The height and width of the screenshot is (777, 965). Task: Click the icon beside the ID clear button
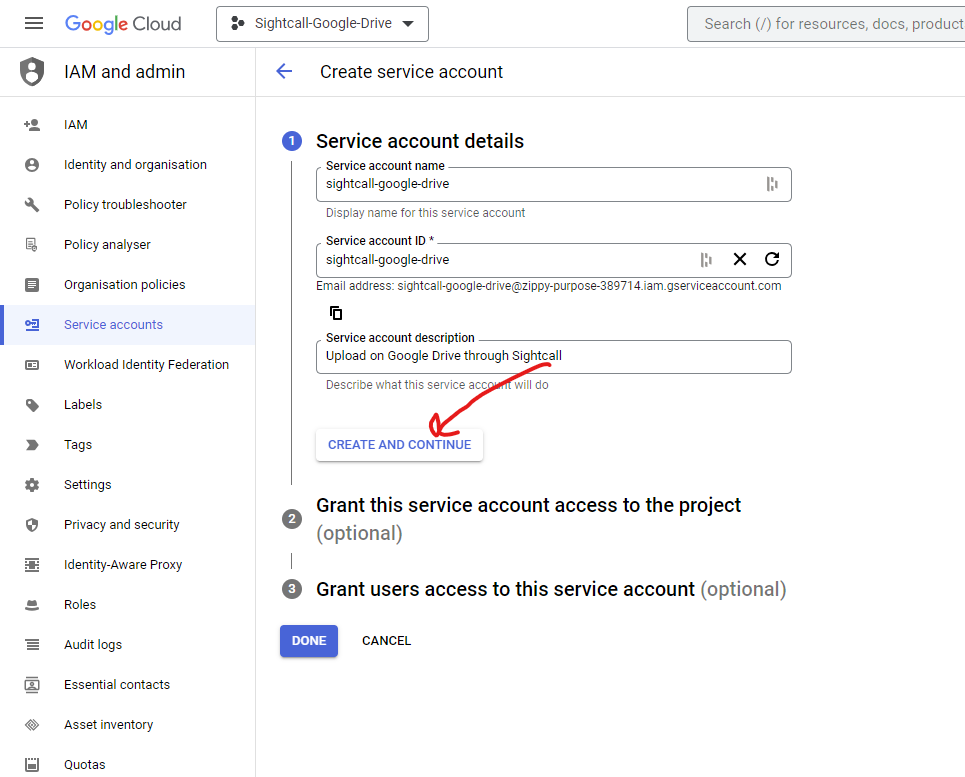coord(706,260)
